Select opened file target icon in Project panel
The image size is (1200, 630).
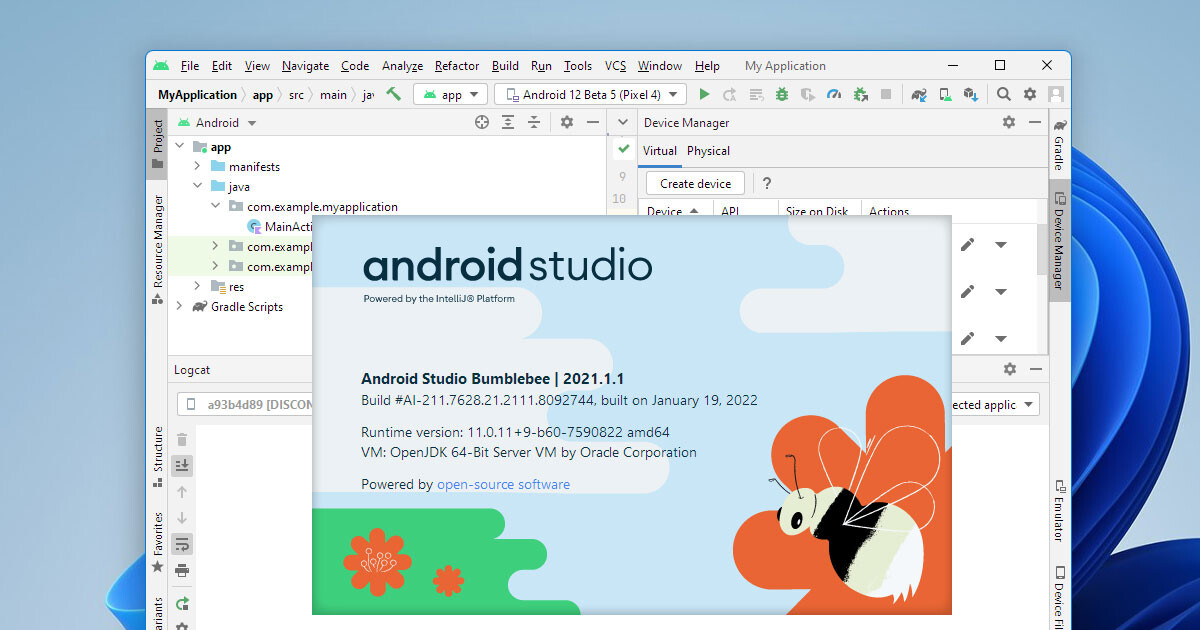tap(482, 123)
